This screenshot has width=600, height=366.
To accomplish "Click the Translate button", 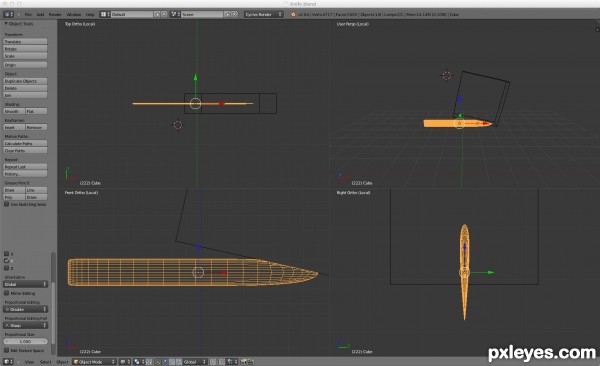I will [x=26, y=41].
